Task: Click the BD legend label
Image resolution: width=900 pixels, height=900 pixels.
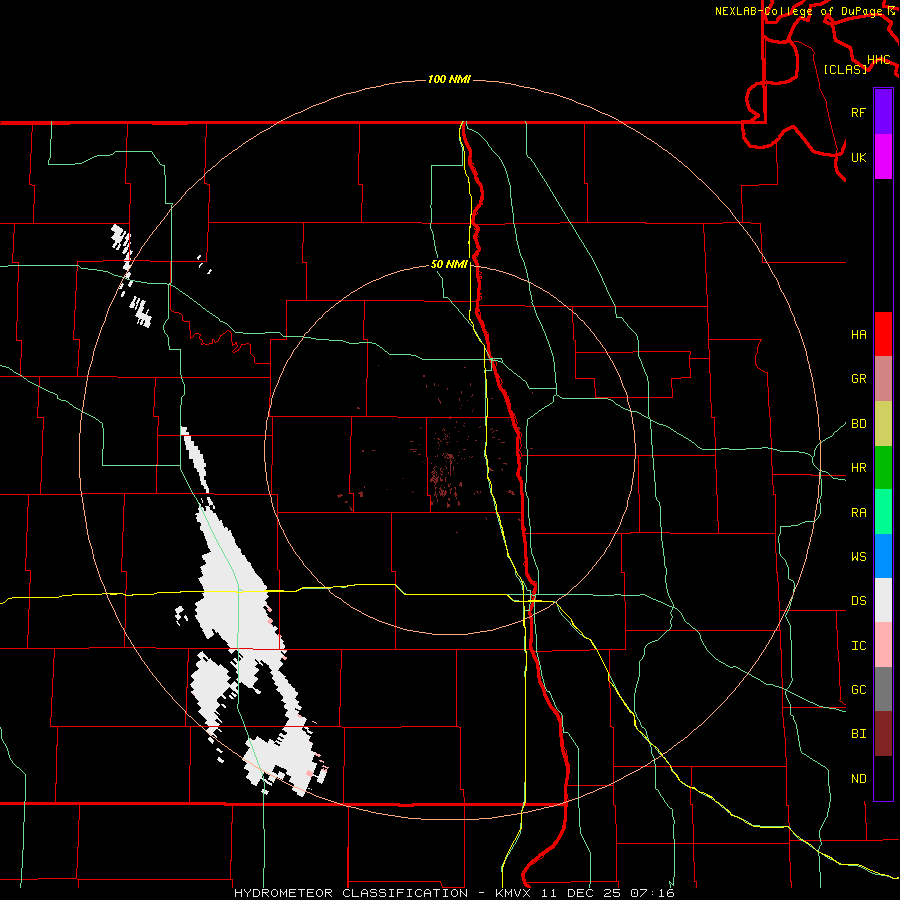Action: click(858, 424)
